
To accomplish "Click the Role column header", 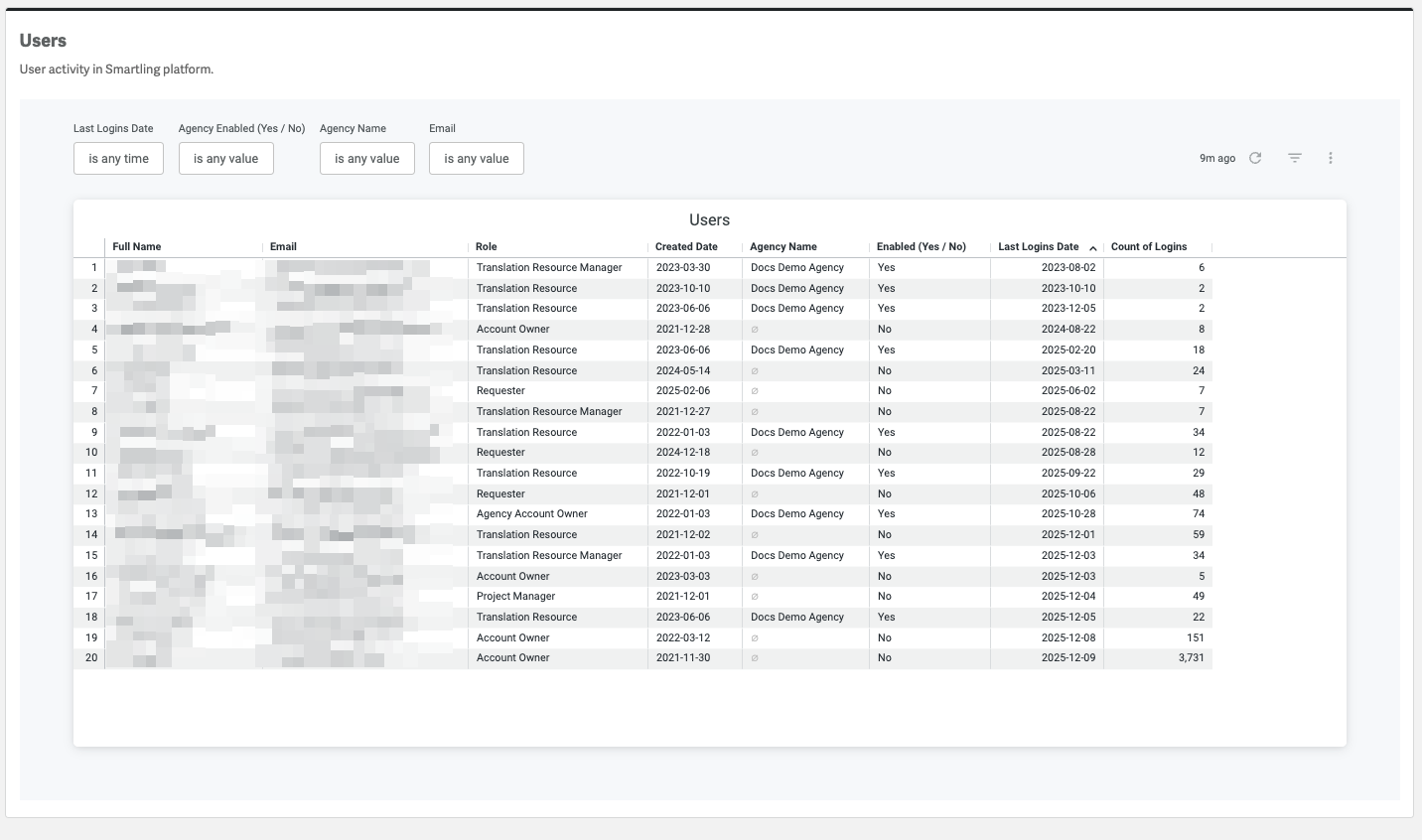I will point(486,247).
